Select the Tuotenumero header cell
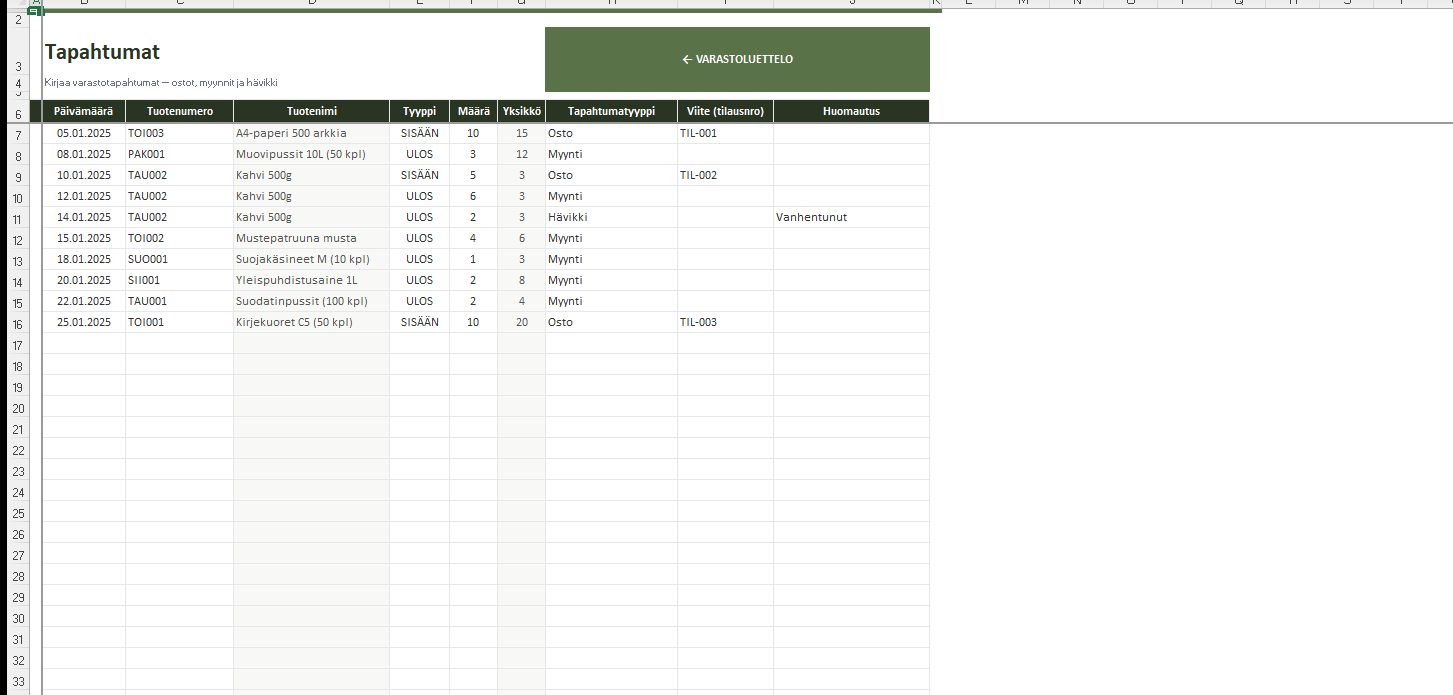The width and height of the screenshot is (1453, 695). (x=179, y=111)
